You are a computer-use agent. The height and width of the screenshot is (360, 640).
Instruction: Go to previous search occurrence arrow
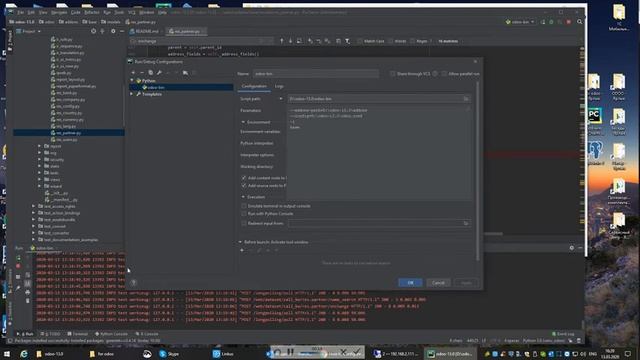click(282, 41)
